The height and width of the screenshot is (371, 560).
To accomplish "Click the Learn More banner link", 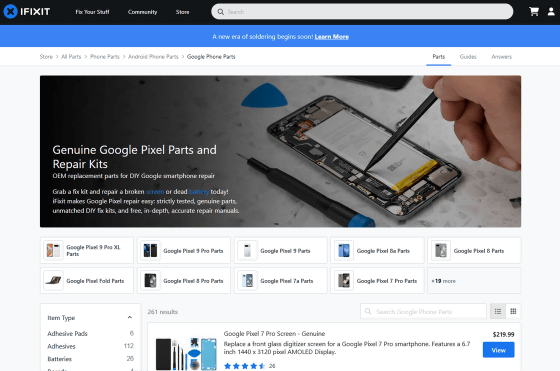I will click(331, 36).
